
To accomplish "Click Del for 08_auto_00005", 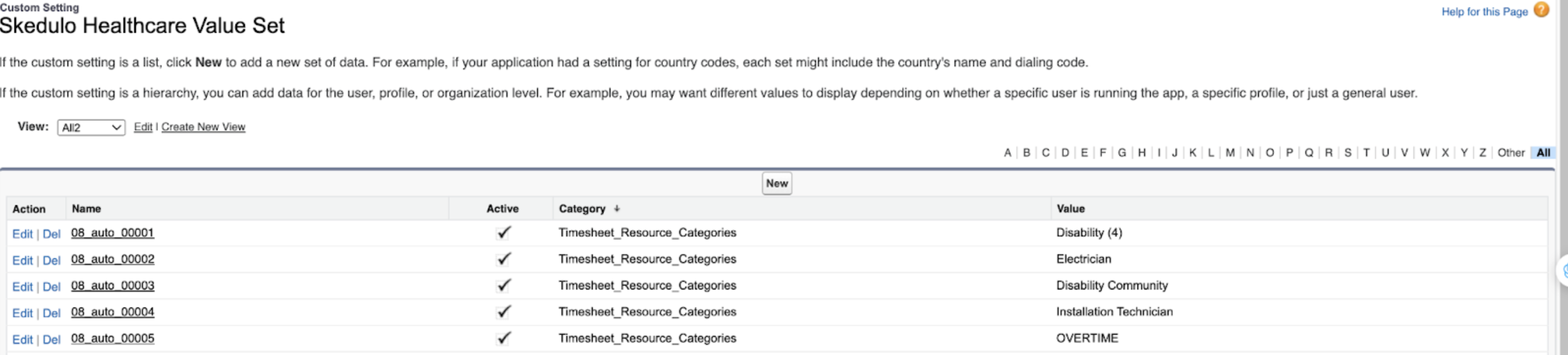I will (51, 340).
